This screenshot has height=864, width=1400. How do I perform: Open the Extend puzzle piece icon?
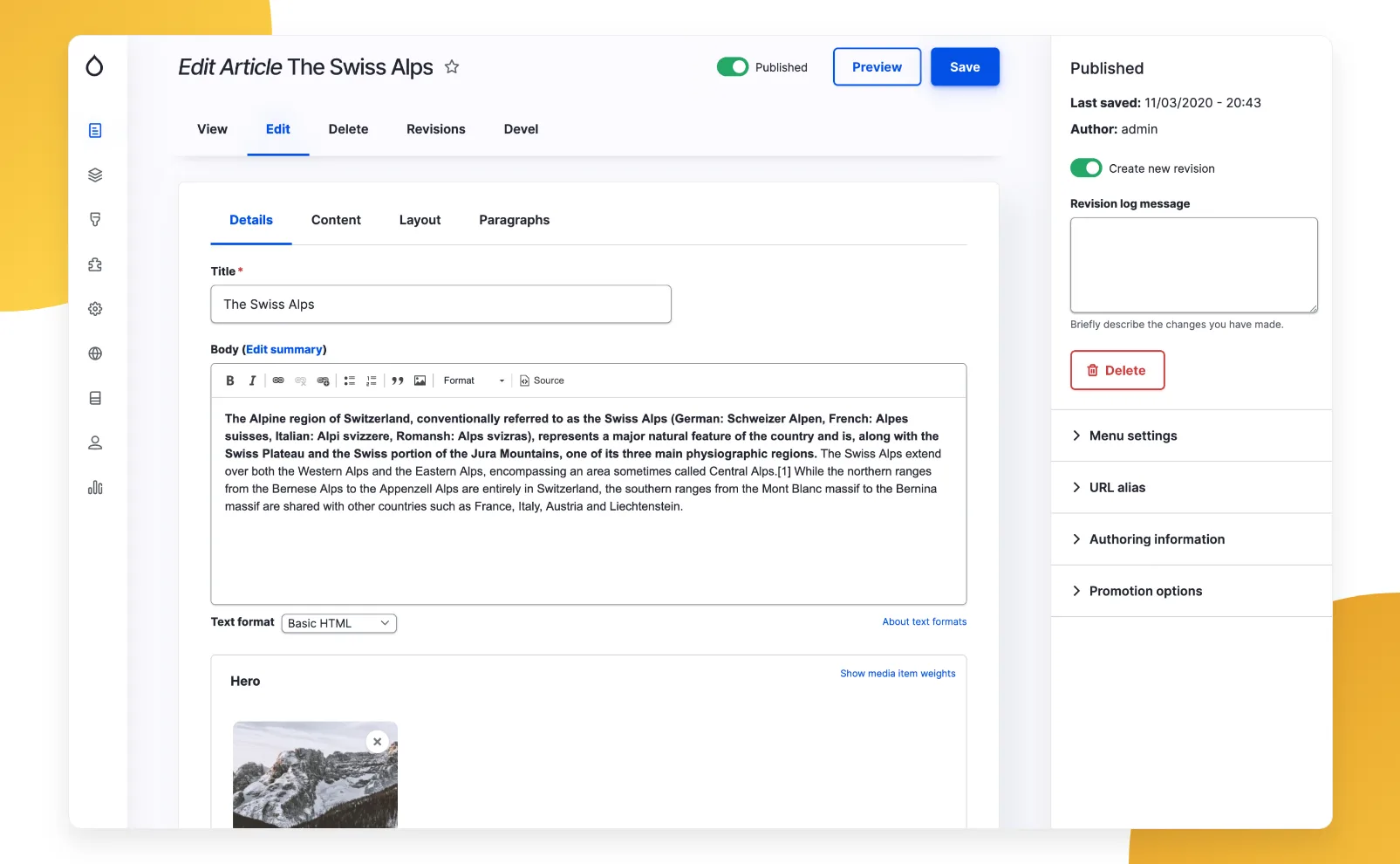95,264
